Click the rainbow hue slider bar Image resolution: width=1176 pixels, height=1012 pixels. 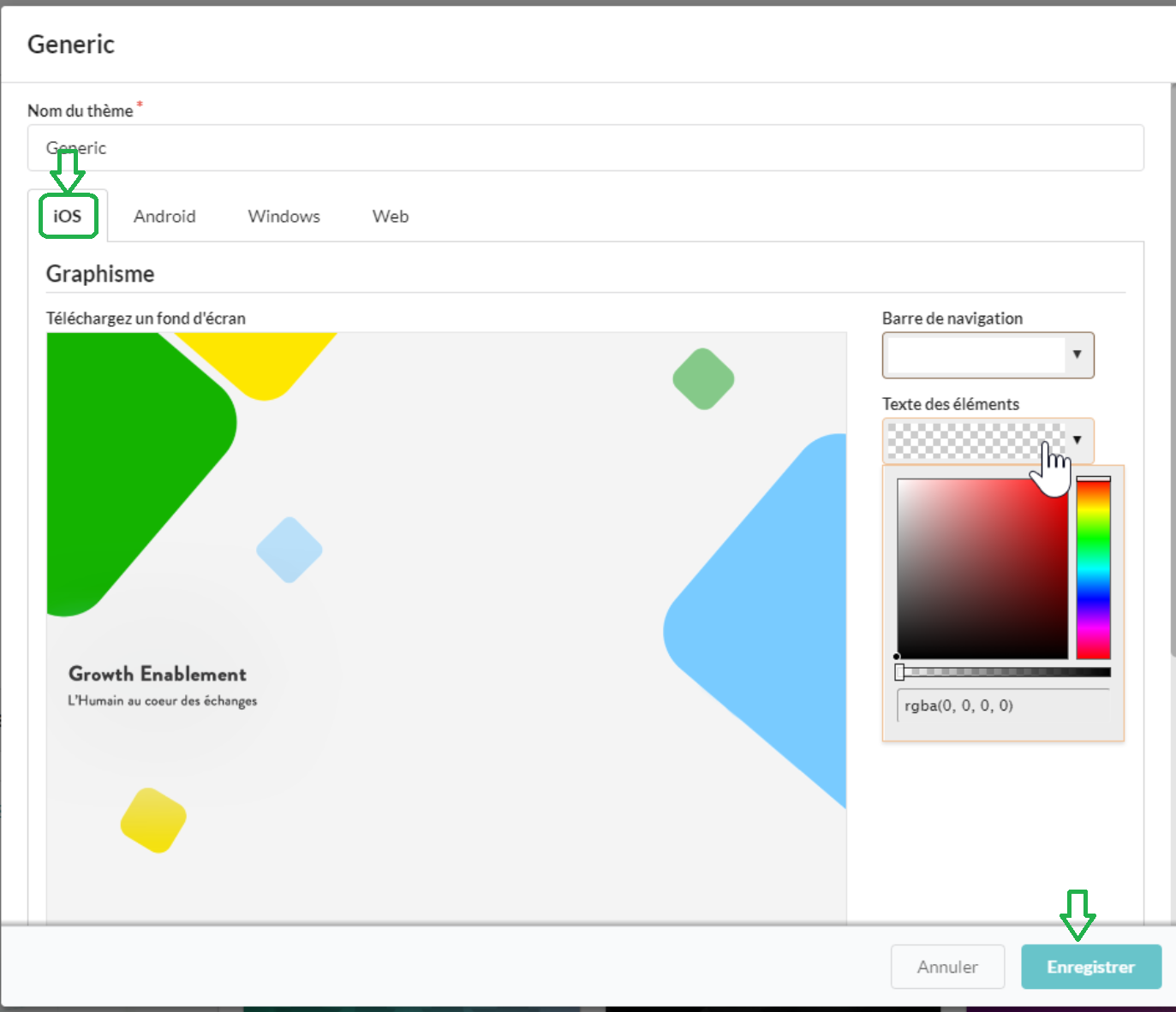(x=1093, y=569)
